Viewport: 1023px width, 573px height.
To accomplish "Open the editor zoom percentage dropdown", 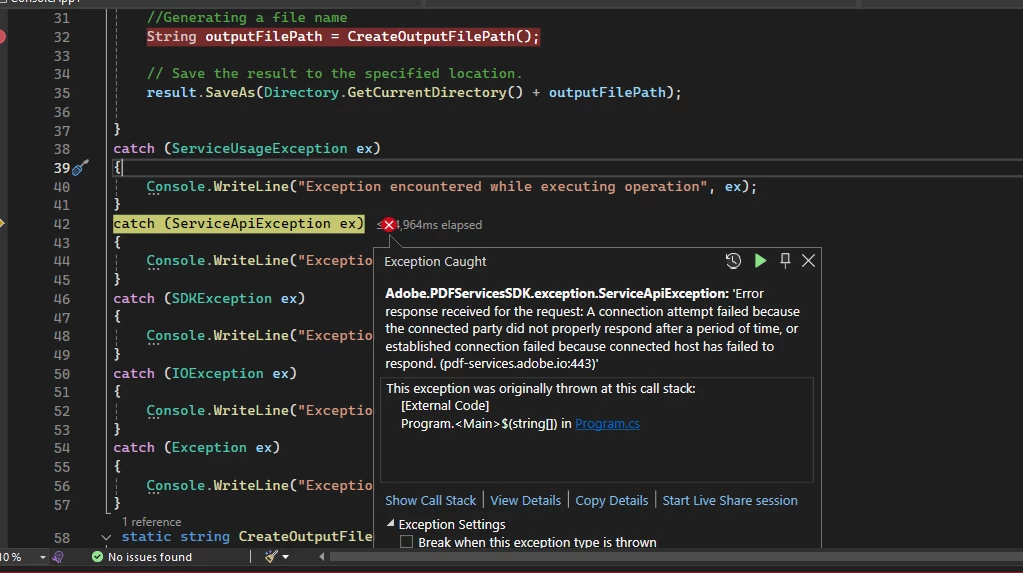I will [x=42, y=557].
